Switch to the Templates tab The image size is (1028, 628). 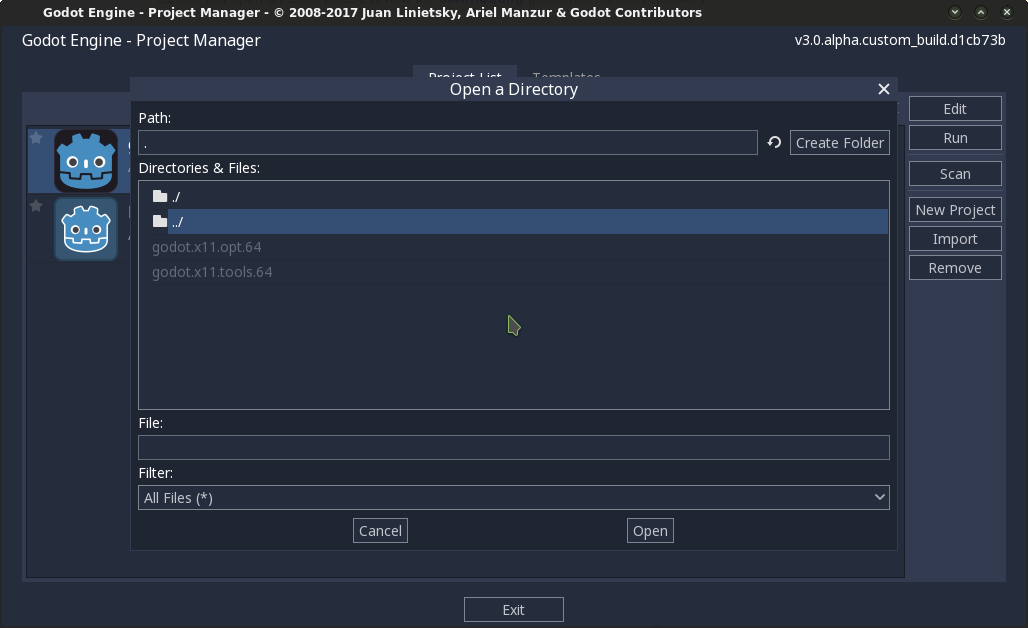click(566, 78)
